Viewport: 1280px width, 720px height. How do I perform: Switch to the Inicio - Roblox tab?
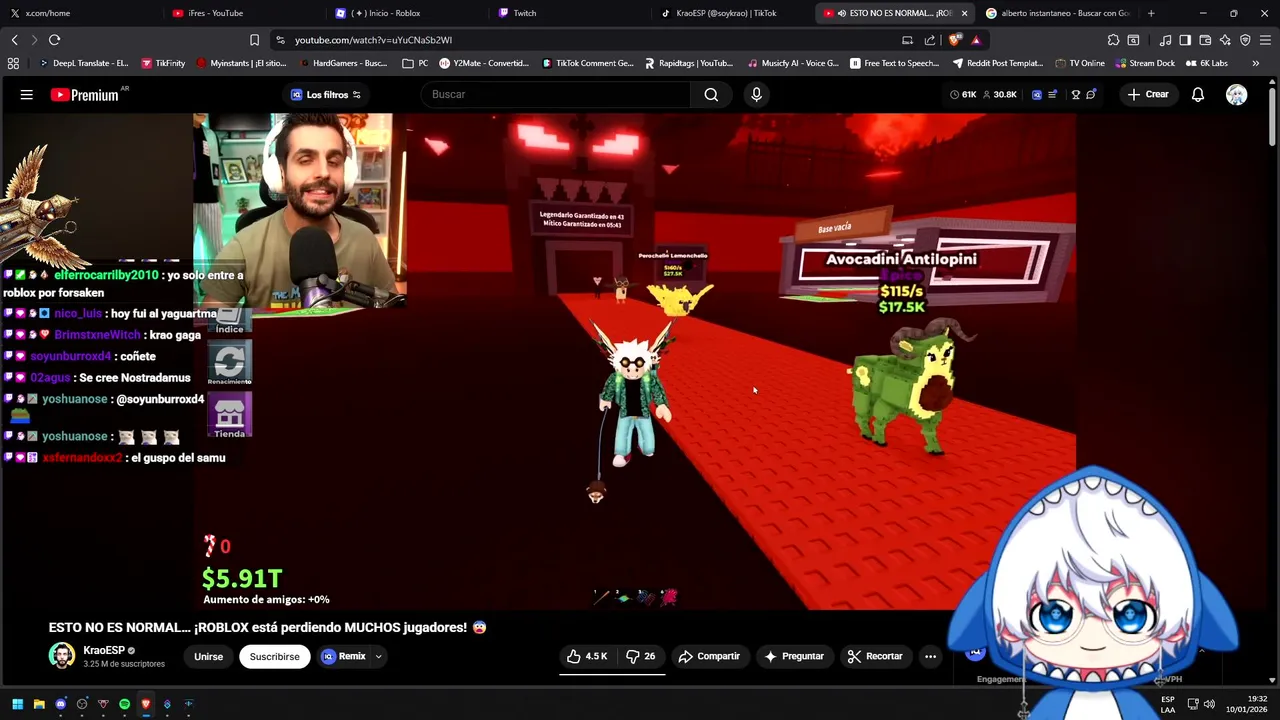pyautogui.click(x=408, y=13)
